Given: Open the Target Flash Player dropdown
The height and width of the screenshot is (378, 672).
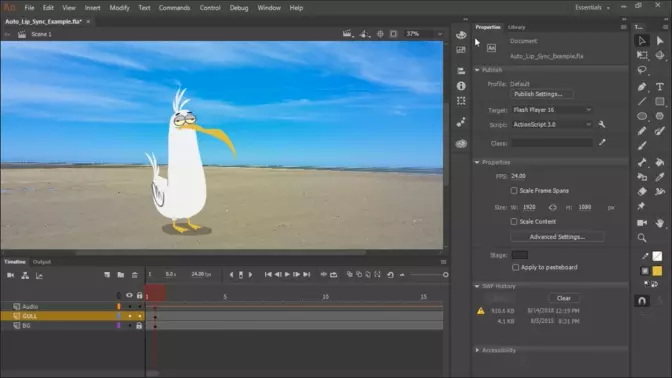Looking at the screenshot, I should tap(552, 110).
